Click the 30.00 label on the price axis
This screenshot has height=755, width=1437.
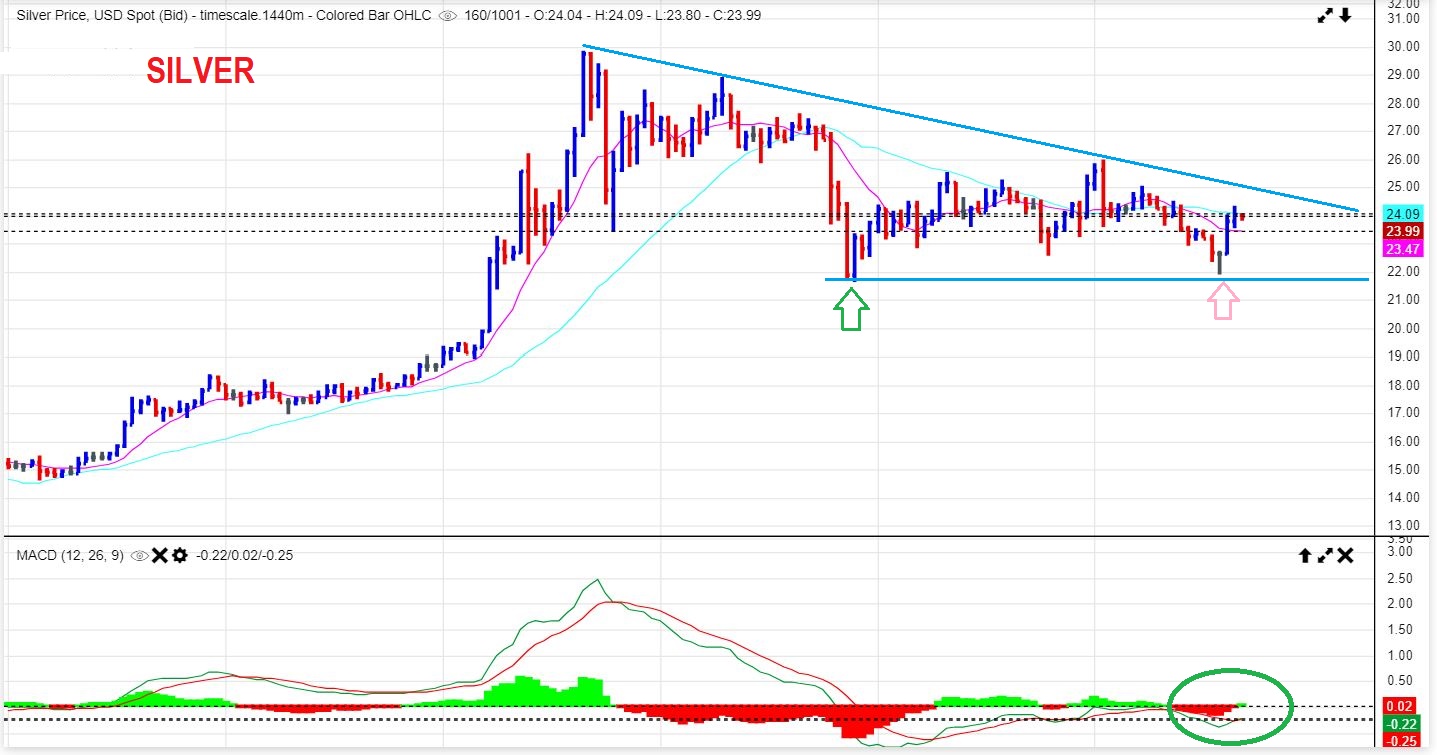pyautogui.click(x=1404, y=46)
